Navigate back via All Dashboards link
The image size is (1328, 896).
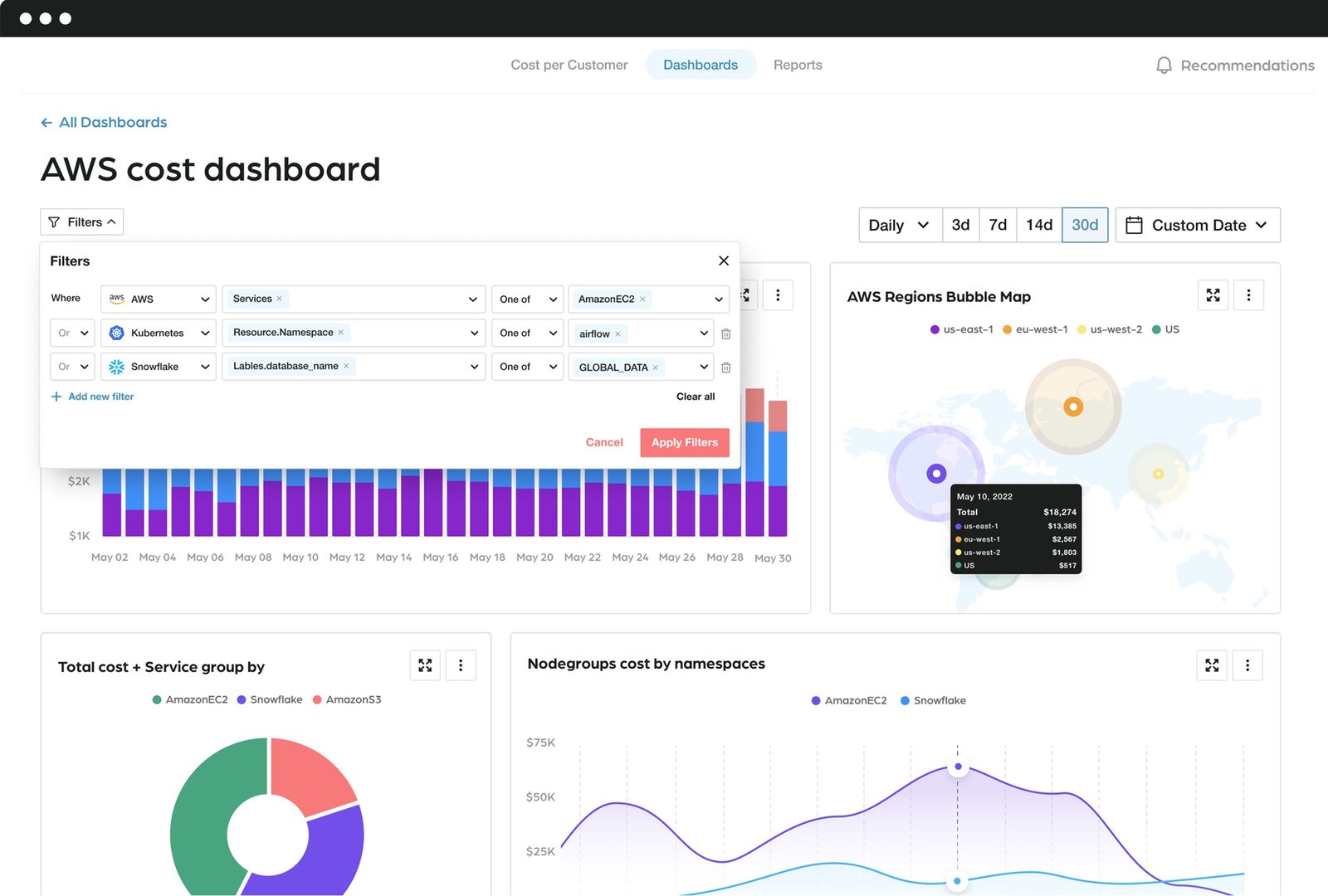103,122
